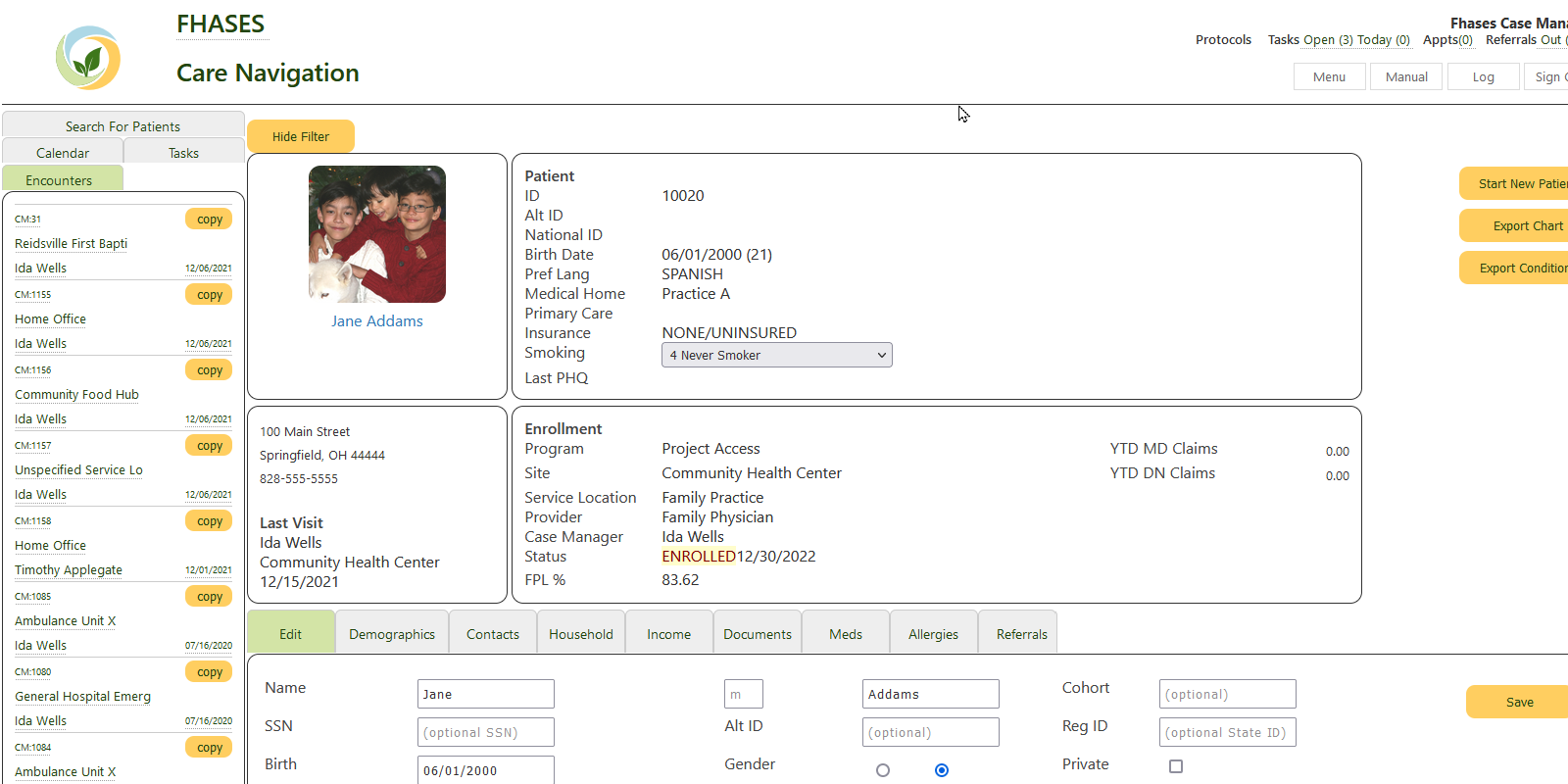Click the FHASES title link
The height and width of the screenshot is (784, 1568).
(x=220, y=24)
